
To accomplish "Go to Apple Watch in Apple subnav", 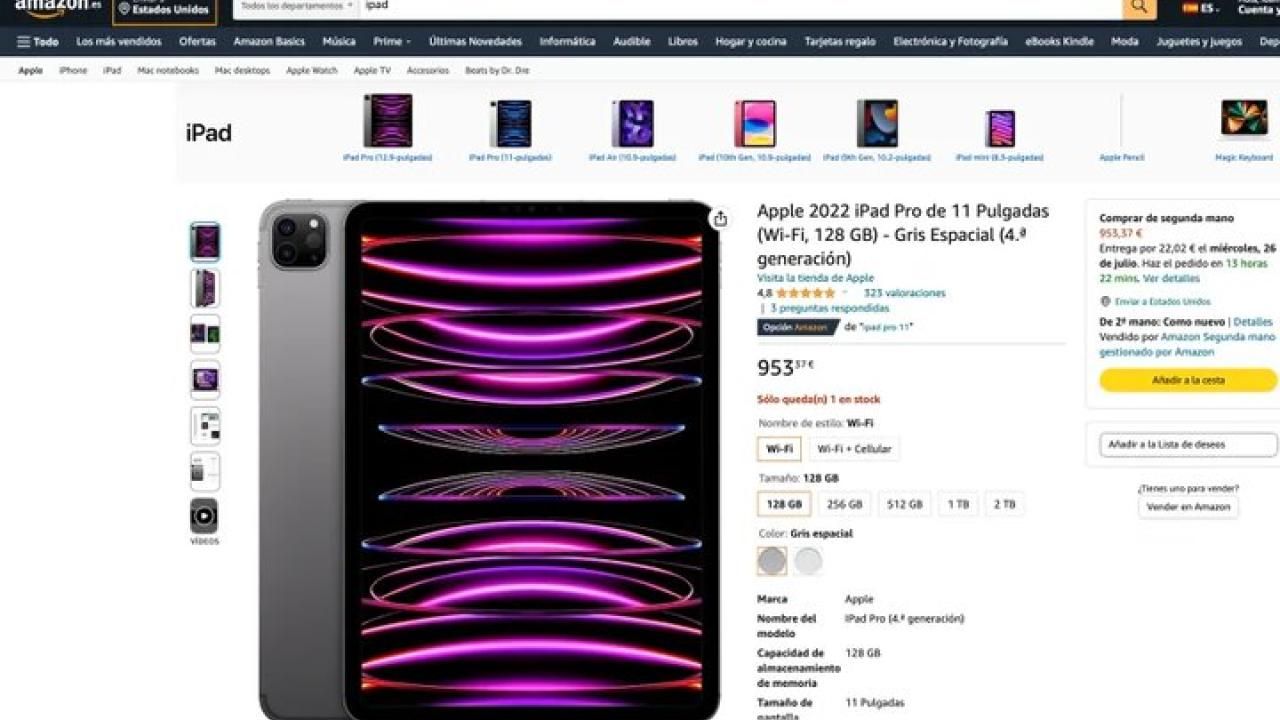I will pyautogui.click(x=312, y=71).
